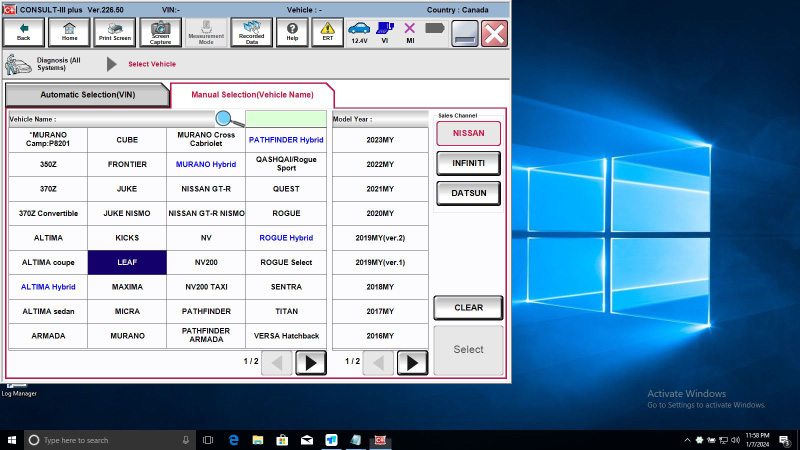Screen dimensions: 800x450
Task: Select SENTRA vehicle
Action: coord(286,287)
